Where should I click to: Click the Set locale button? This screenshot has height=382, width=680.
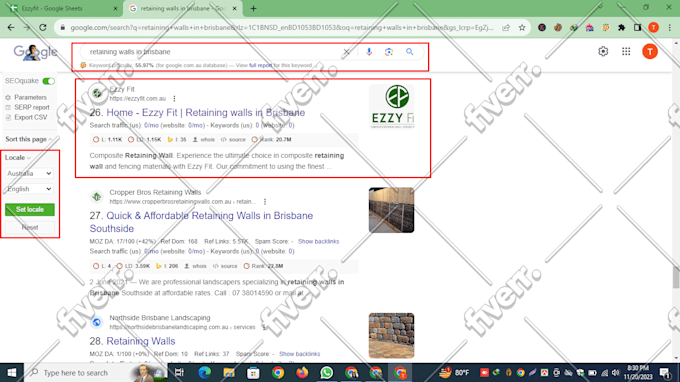coord(30,209)
